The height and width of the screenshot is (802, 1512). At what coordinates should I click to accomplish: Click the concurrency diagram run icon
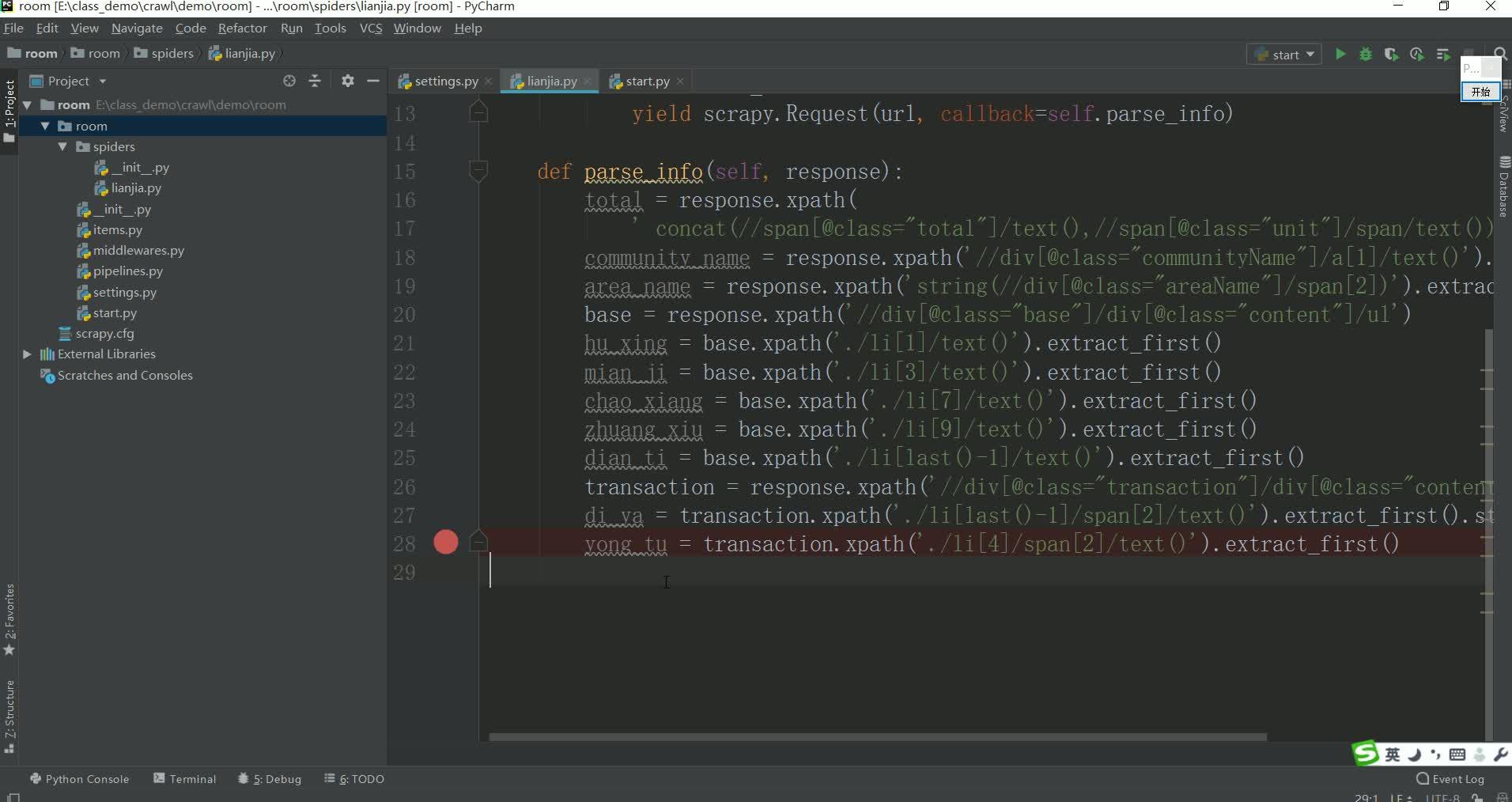click(x=1443, y=55)
